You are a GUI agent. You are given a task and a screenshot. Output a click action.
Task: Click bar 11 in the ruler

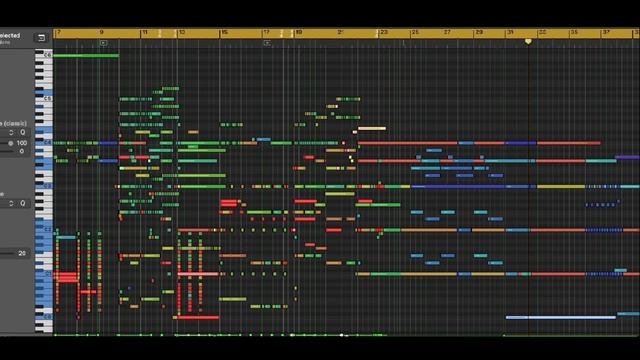point(144,32)
